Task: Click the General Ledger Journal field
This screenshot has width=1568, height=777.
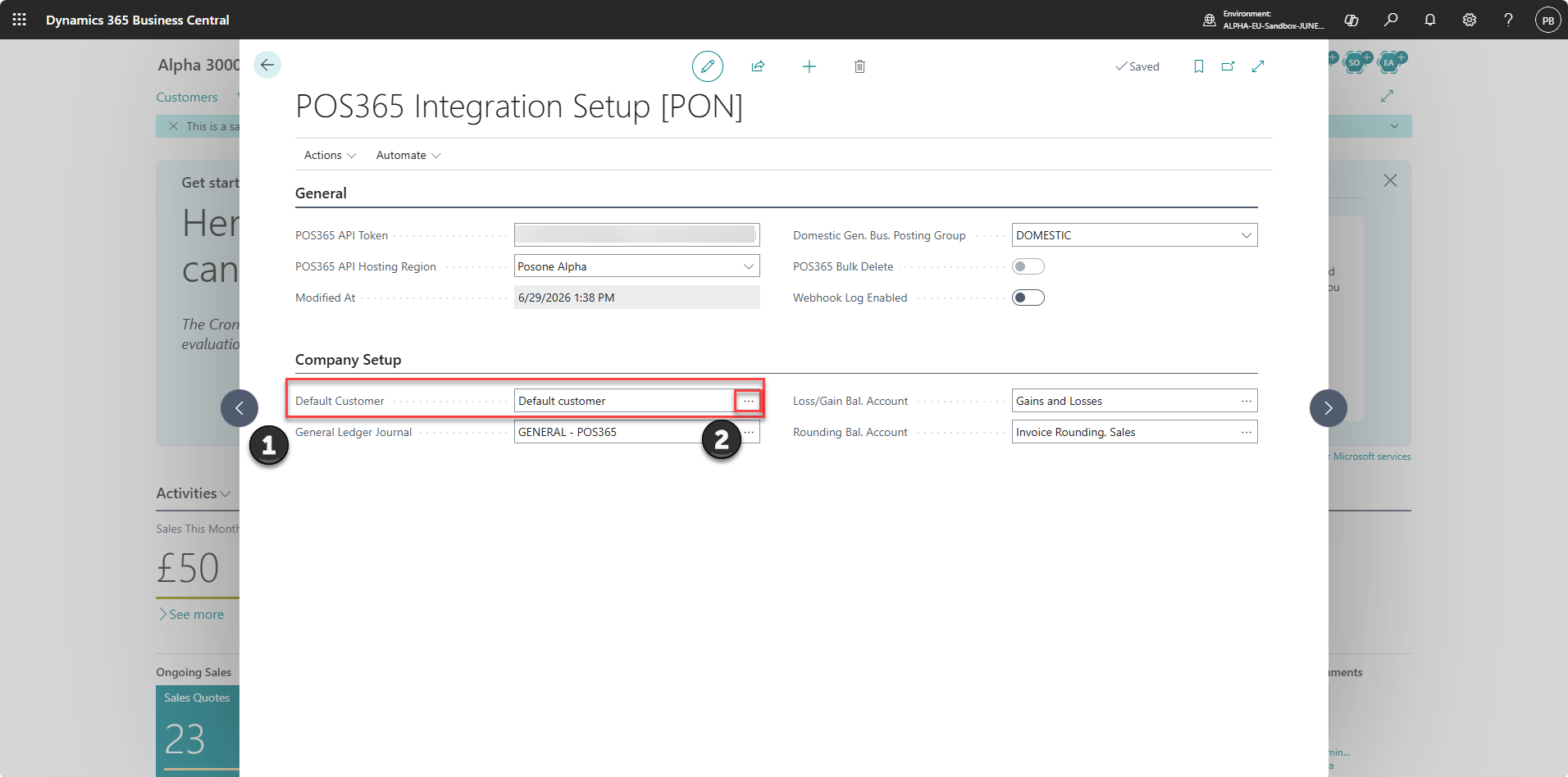Action: (637, 432)
